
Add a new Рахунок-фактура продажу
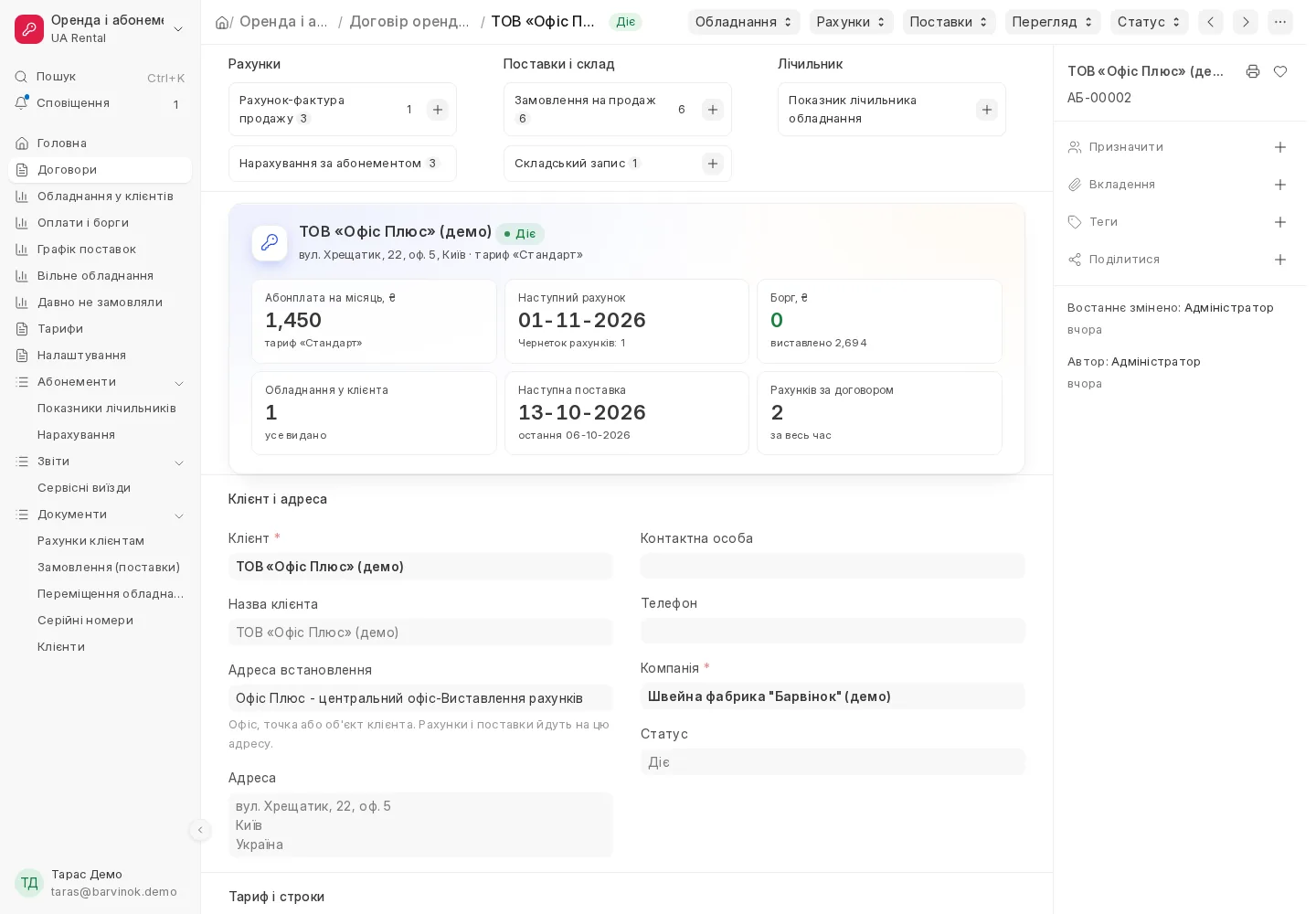[438, 110]
